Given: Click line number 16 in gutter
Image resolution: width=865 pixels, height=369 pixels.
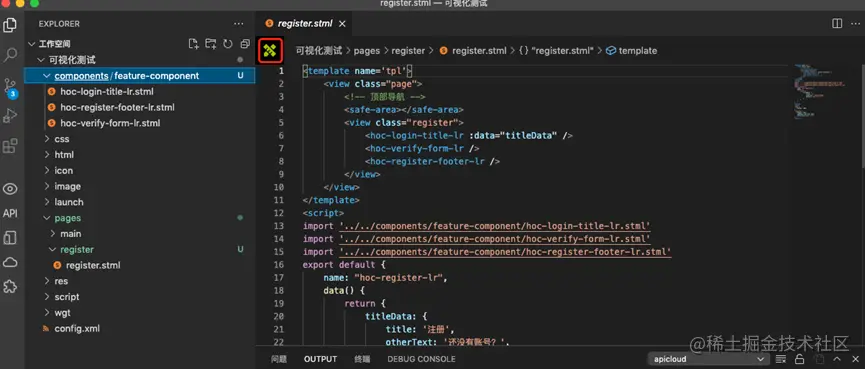Looking at the screenshot, I should click(279, 265).
